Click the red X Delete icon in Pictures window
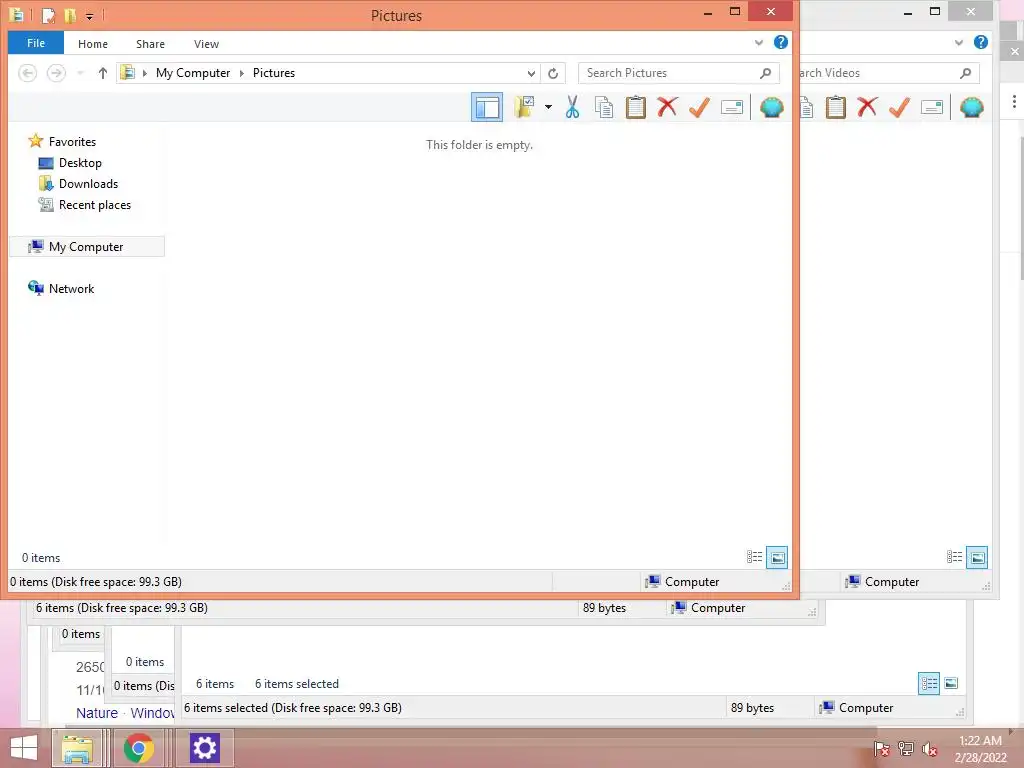This screenshot has width=1024, height=768. [x=667, y=107]
